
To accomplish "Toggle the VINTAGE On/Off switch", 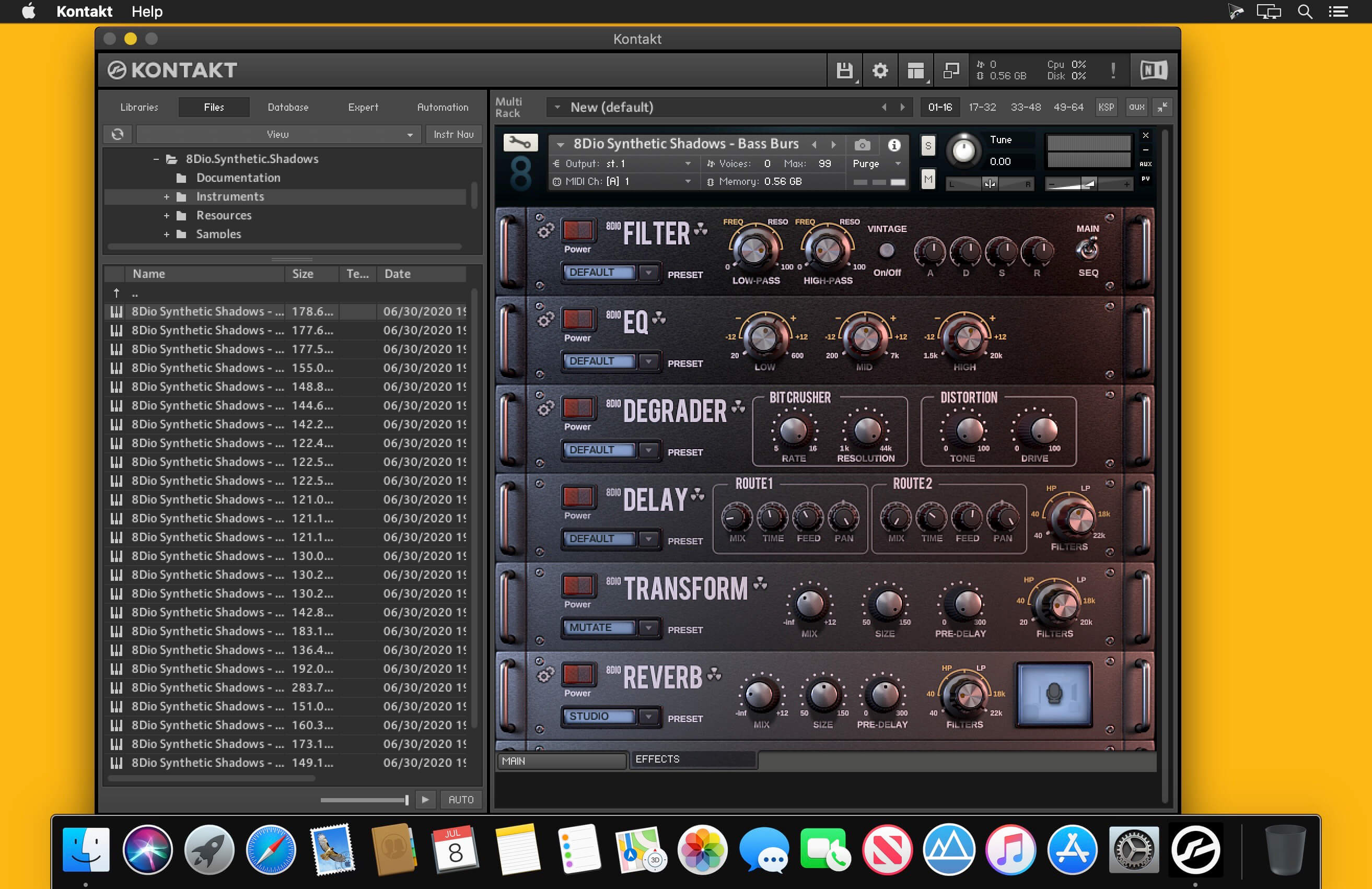I will pos(887,250).
